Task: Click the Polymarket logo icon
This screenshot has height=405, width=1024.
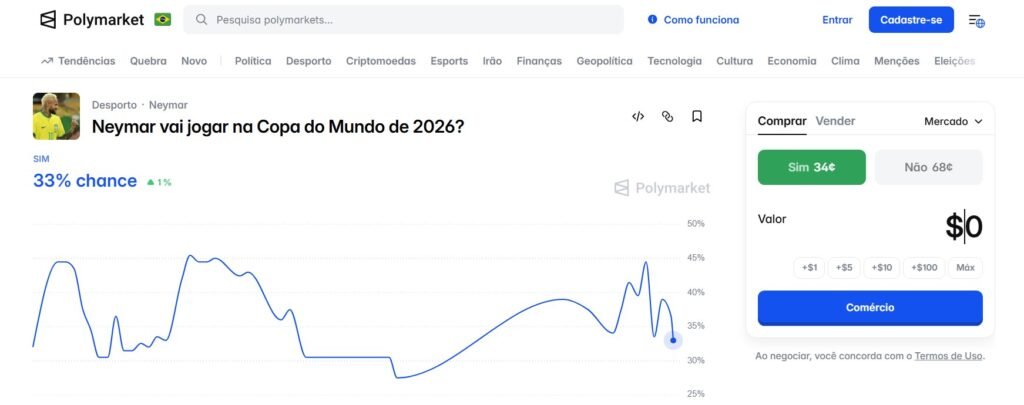Action: pyautogui.click(x=48, y=20)
